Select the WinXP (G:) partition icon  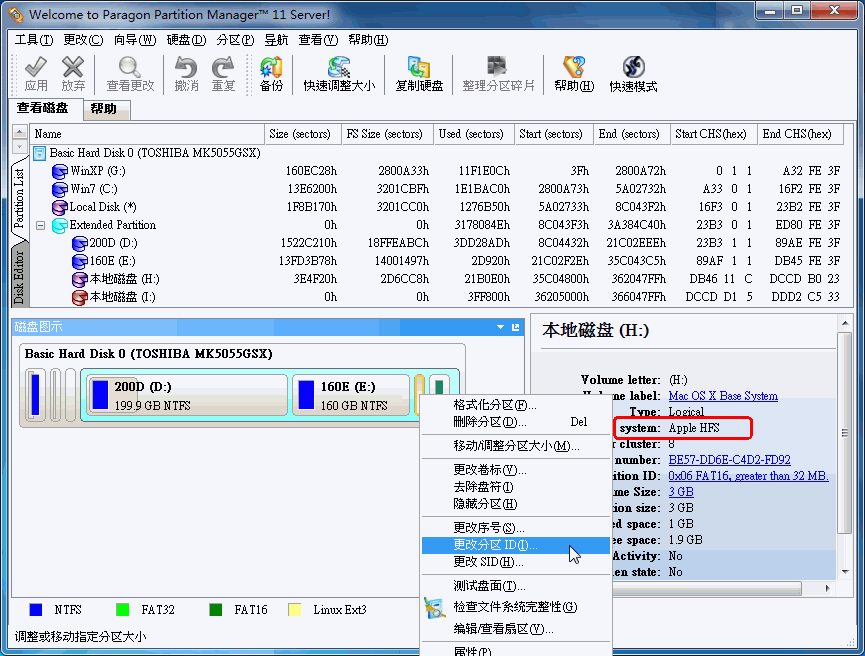click(60, 172)
